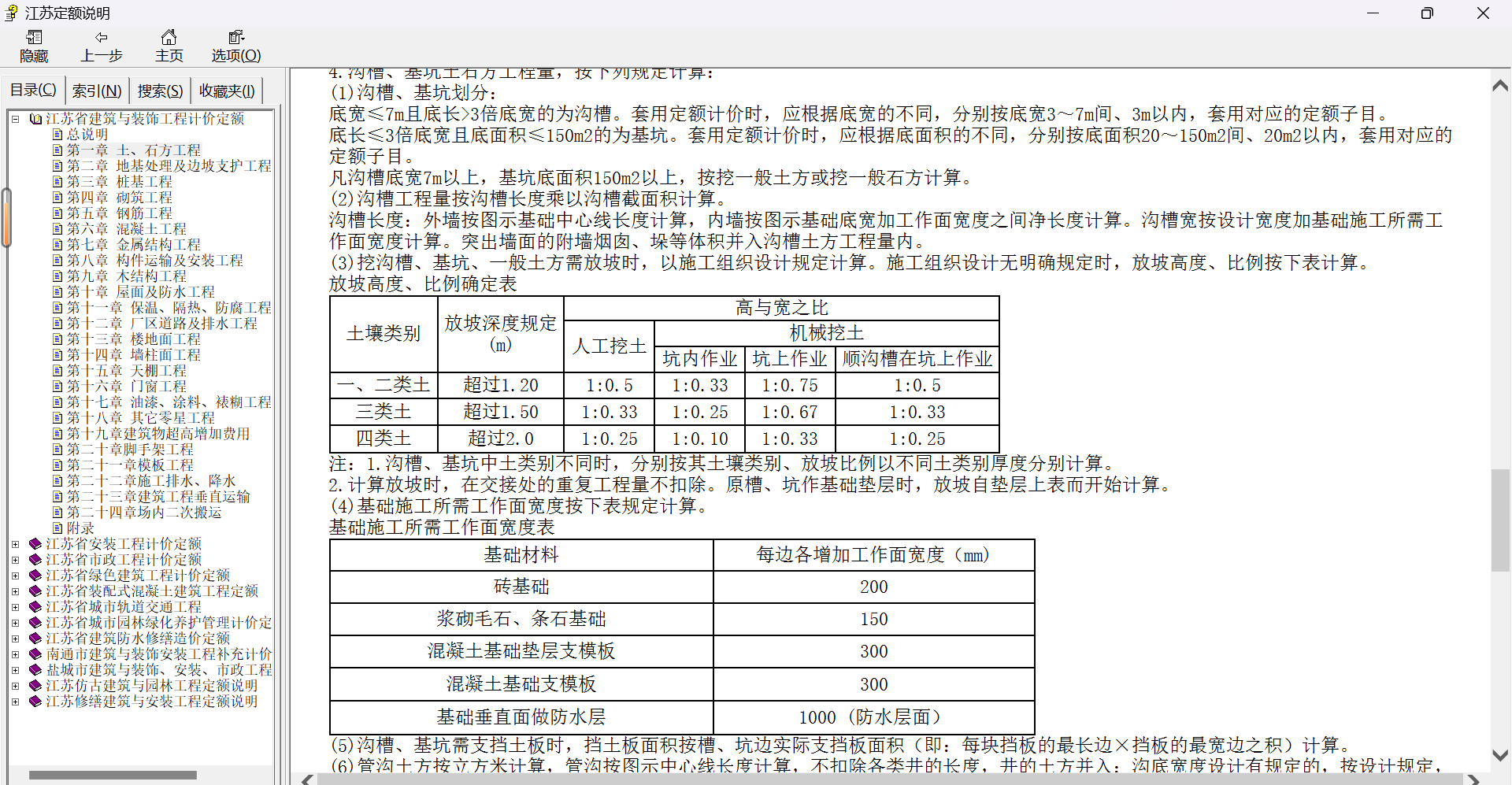Click page icon beside 第六章 混凝土工程
The image size is (1512, 785).
point(57,229)
